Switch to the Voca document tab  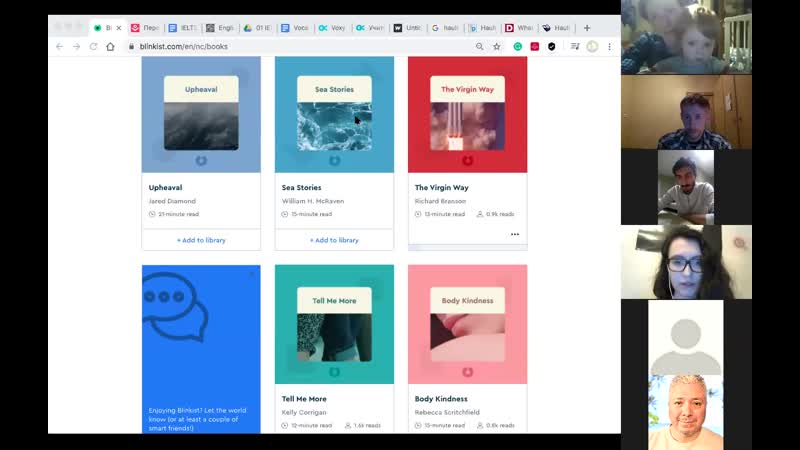pyautogui.click(x=294, y=28)
